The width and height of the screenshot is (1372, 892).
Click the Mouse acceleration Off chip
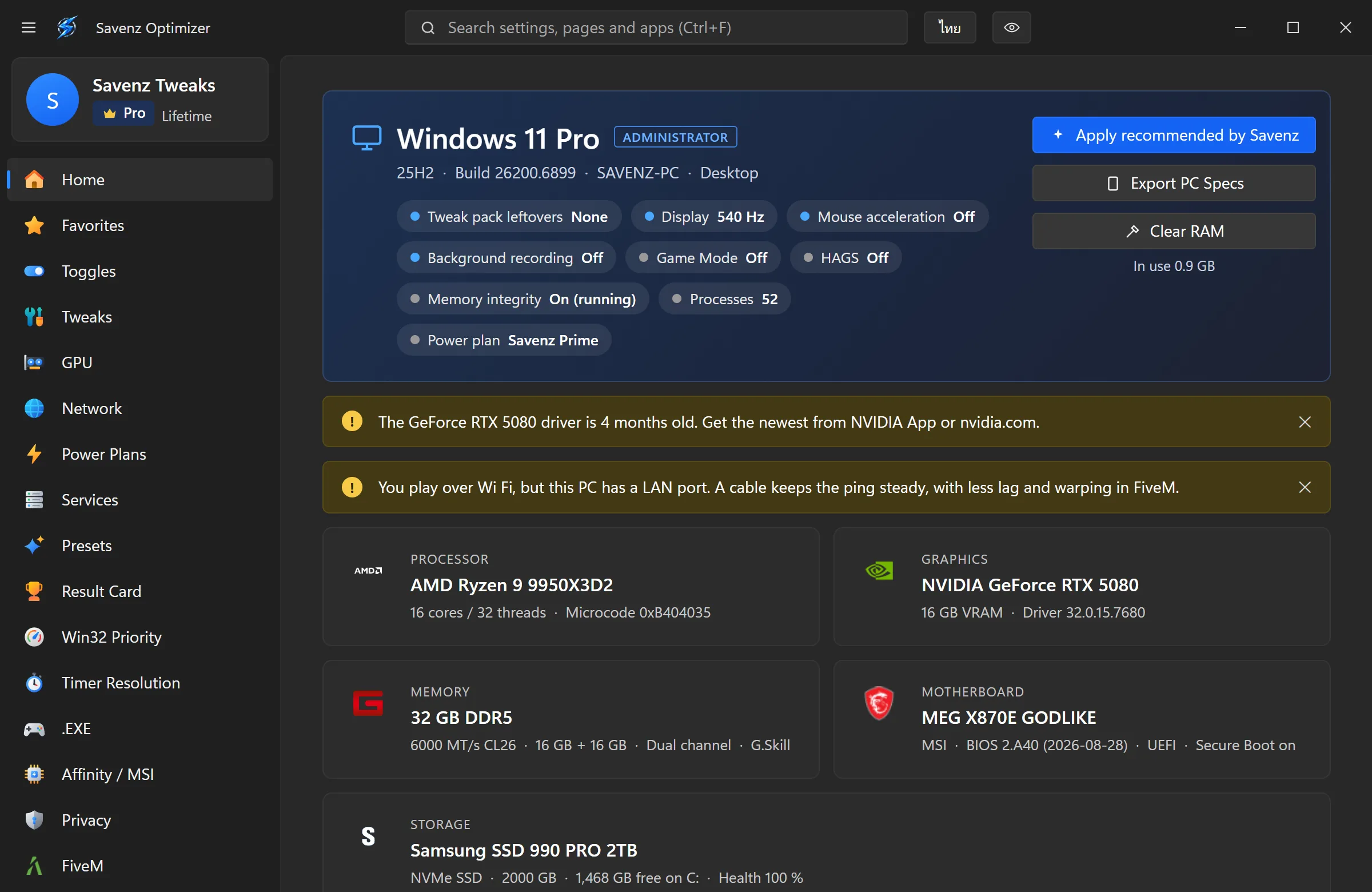(887, 217)
